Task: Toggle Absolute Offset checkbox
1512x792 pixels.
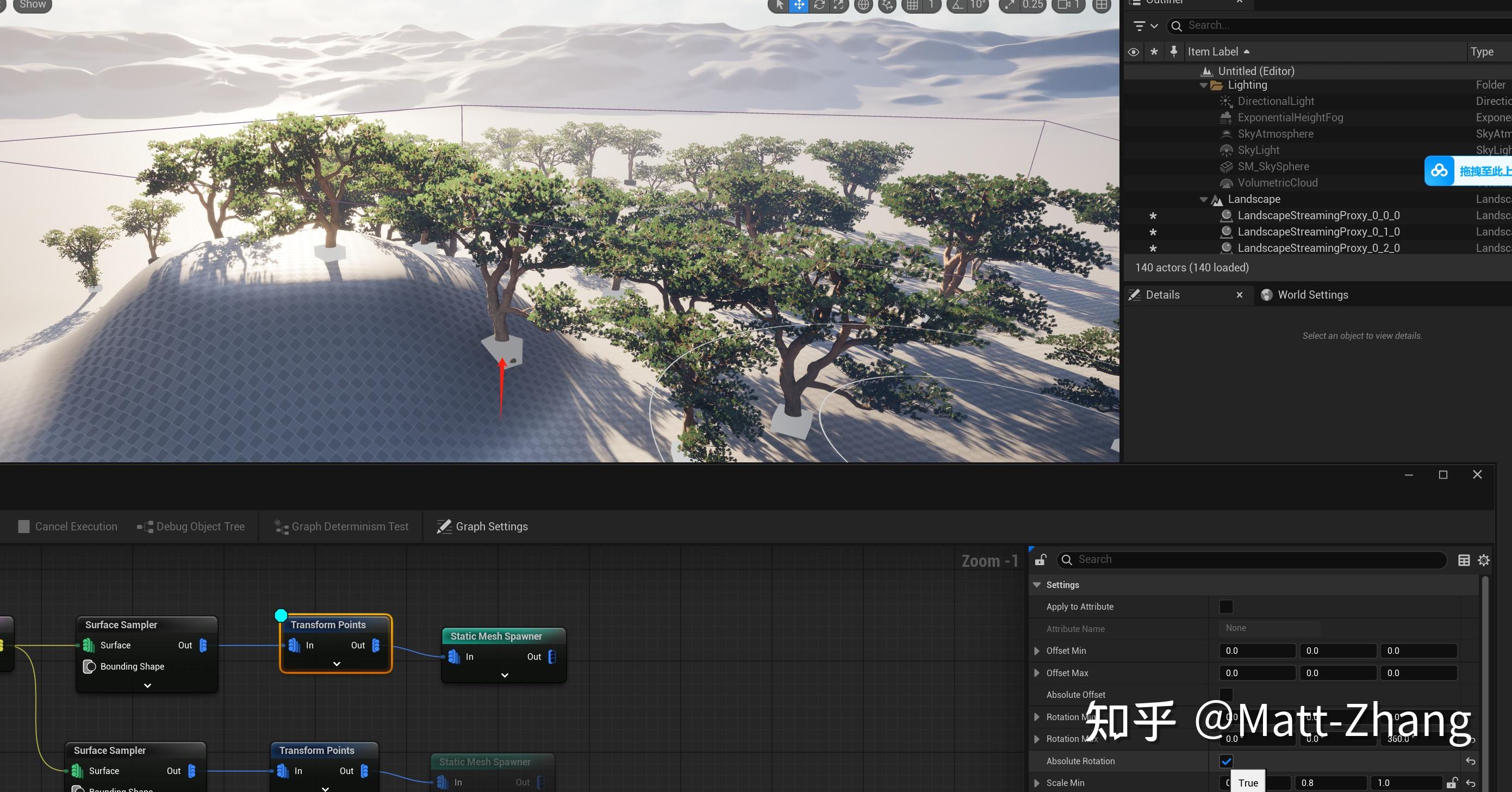Action: [x=1226, y=695]
